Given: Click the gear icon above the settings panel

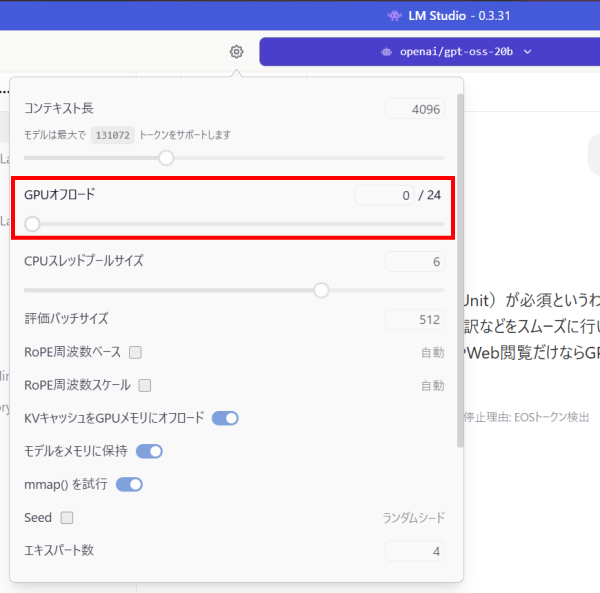Looking at the screenshot, I should pos(236,52).
